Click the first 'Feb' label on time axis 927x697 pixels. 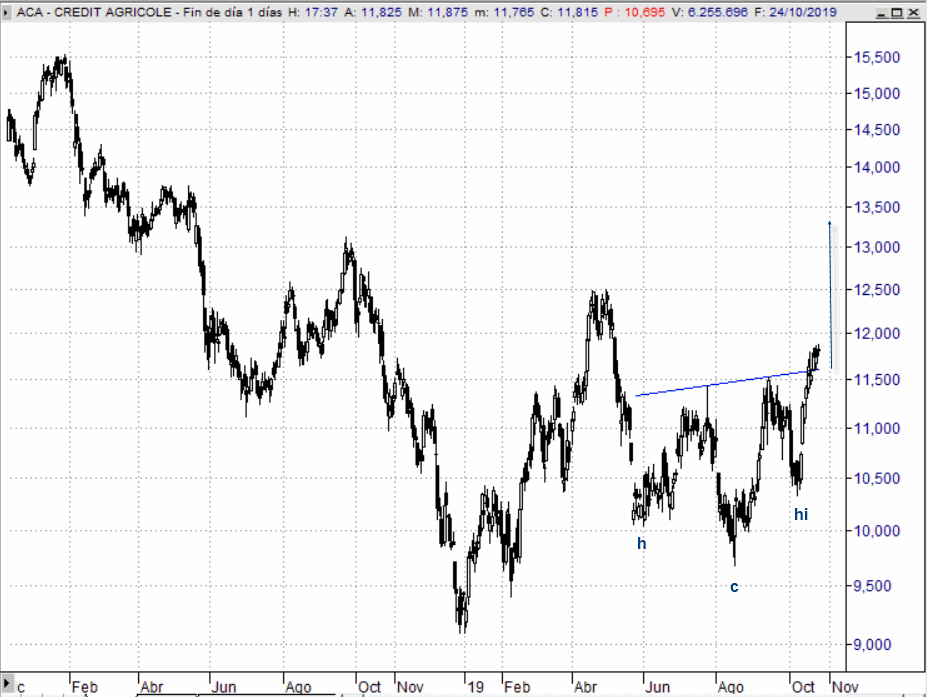[85, 687]
